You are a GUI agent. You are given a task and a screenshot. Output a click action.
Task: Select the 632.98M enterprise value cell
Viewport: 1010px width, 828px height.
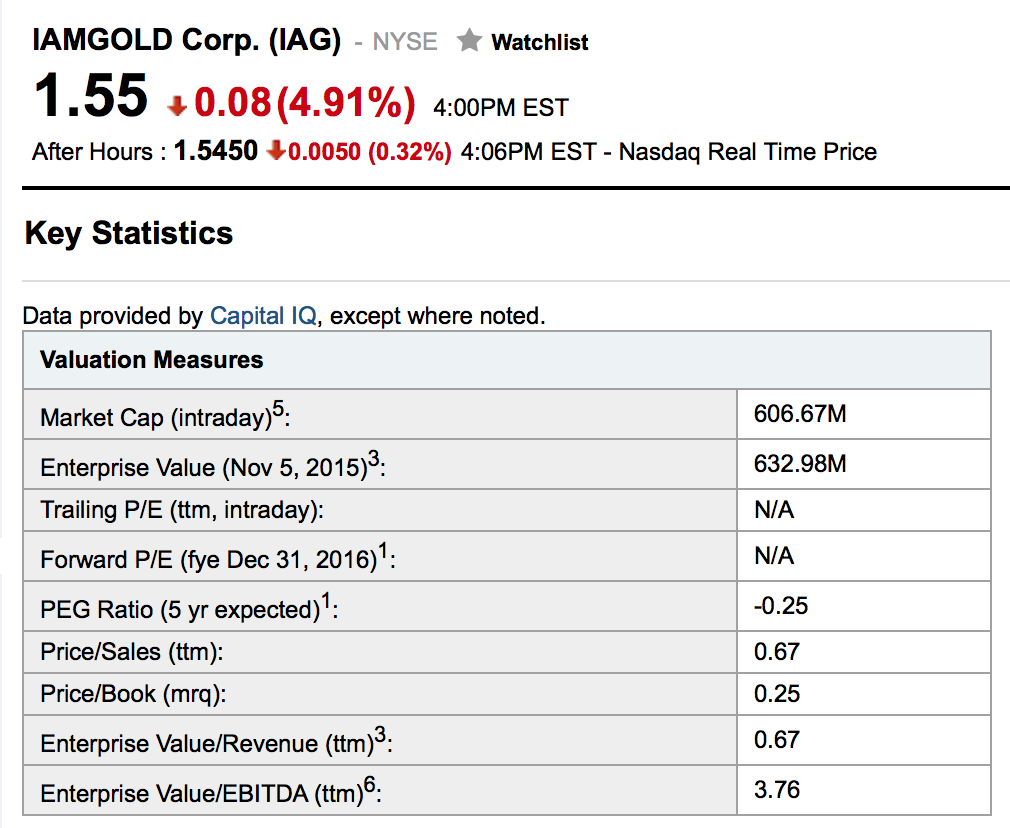pos(800,464)
